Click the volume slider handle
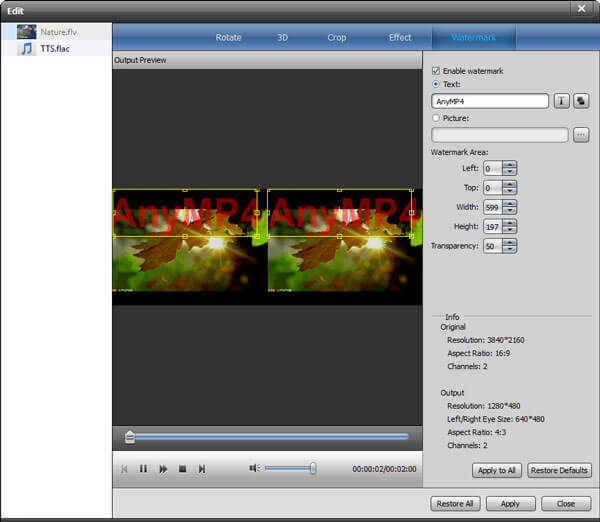The height and width of the screenshot is (522, 600). click(313, 468)
